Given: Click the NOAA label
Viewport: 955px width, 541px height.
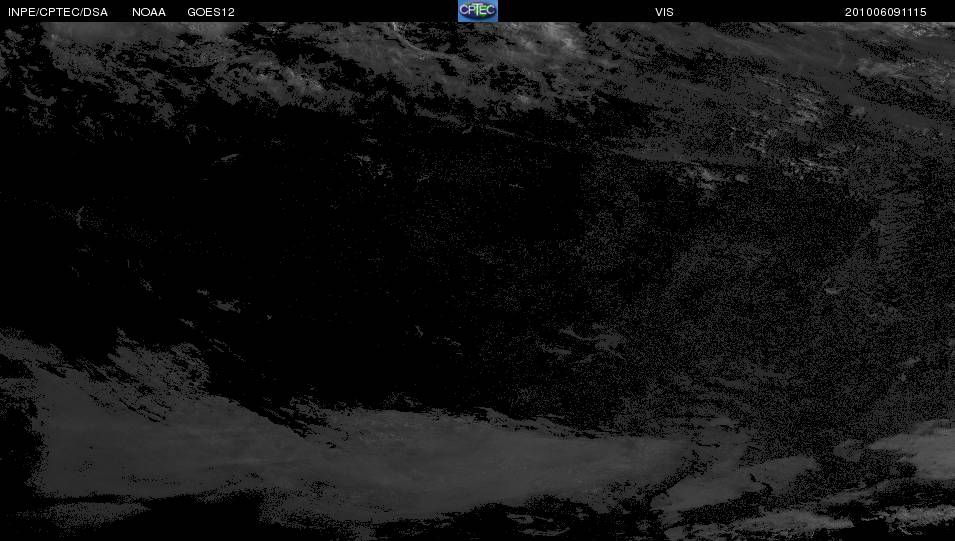Looking at the screenshot, I should click(x=149, y=12).
